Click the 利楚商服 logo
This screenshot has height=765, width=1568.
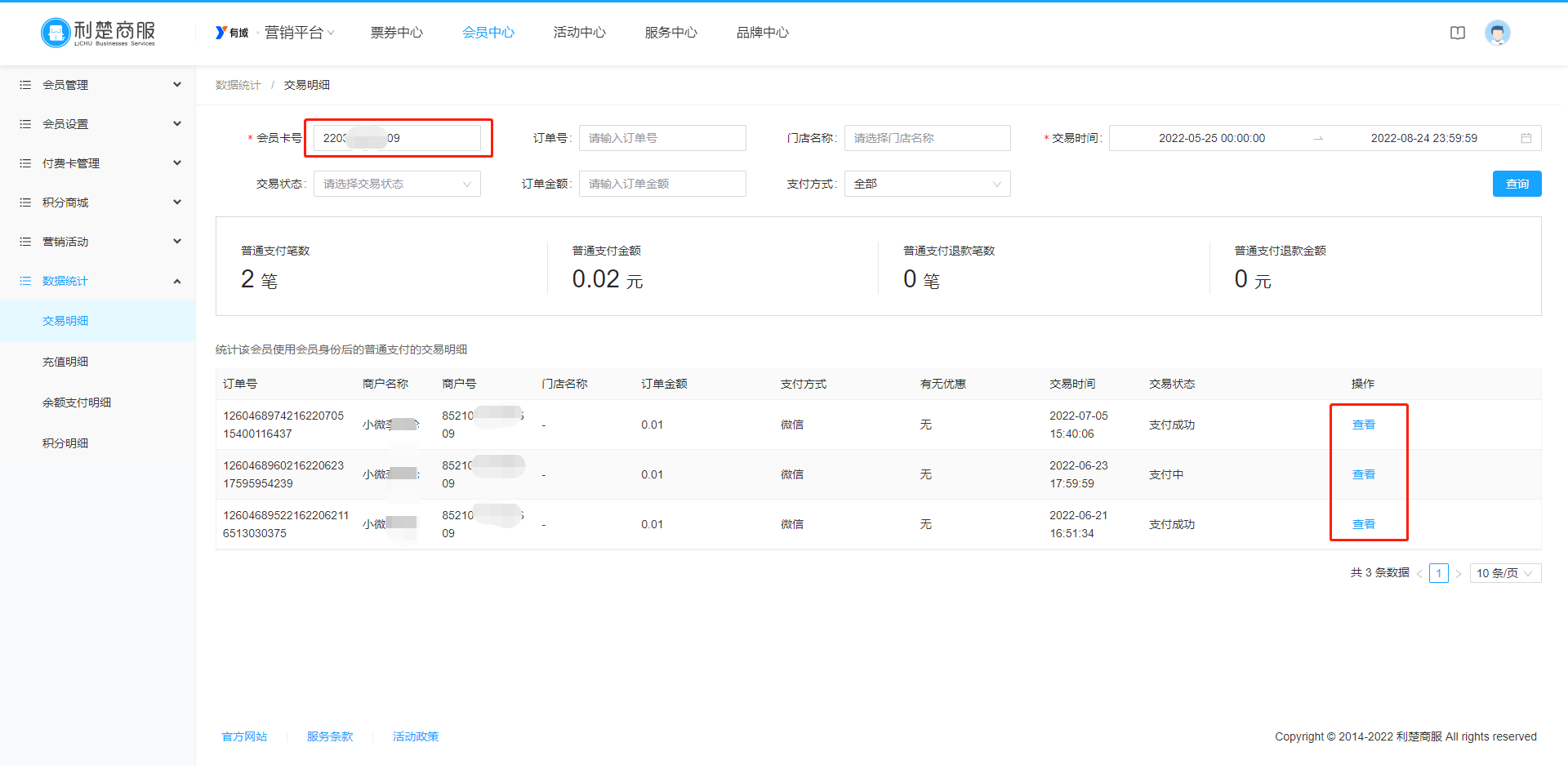click(x=98, y=33)
